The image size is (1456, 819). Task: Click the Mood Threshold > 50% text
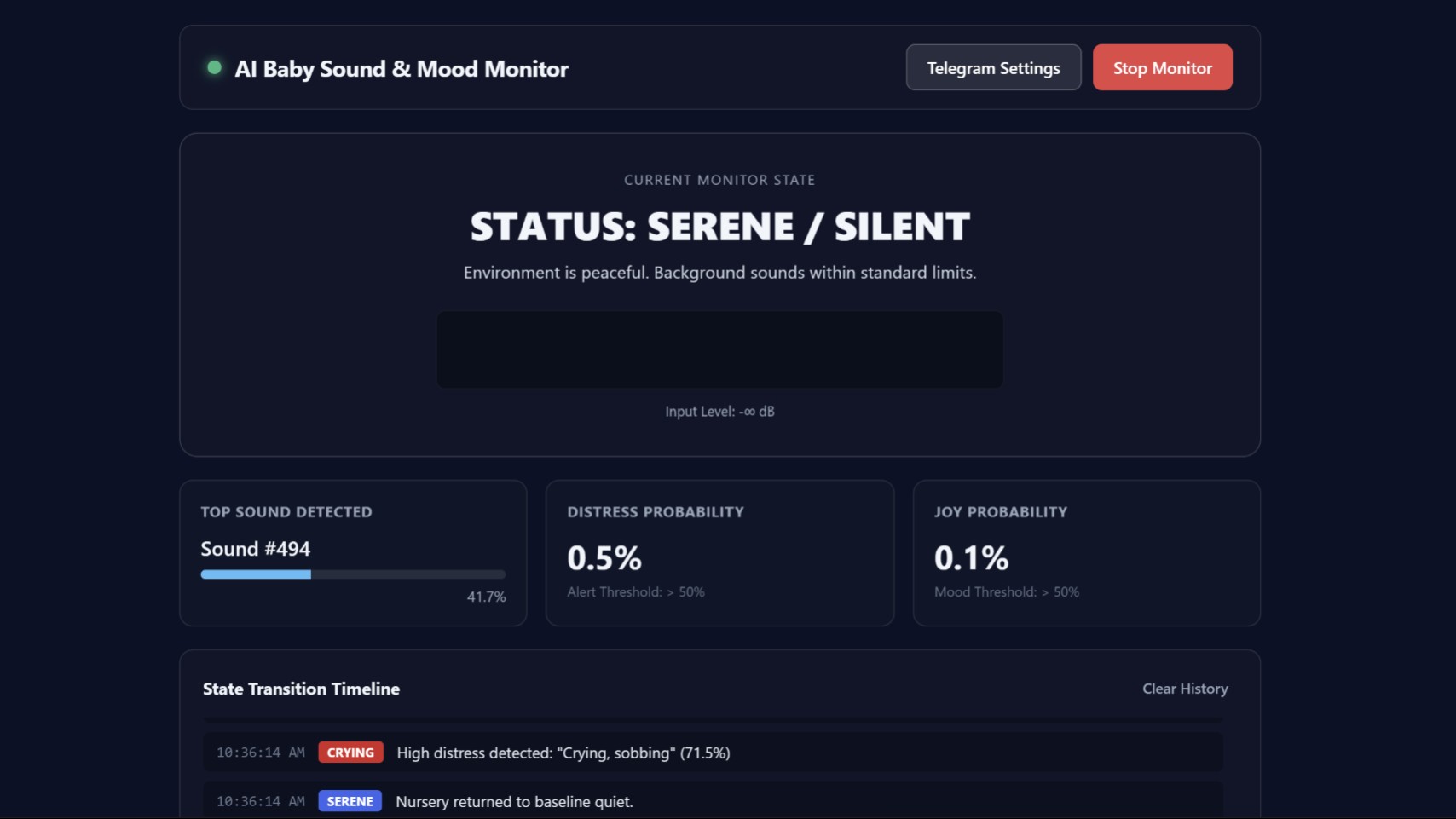pyautogui.click(x=1007, y=592)
